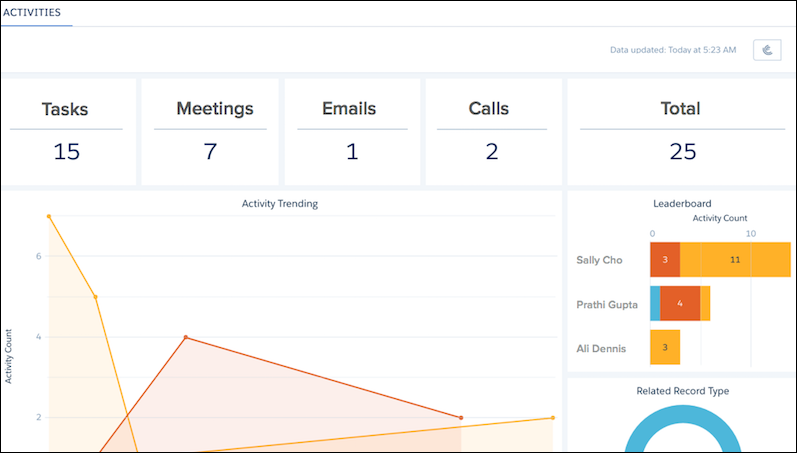
Task: Click the Leaderboard Activity Count axis label
Action: (x=720, y=218)
